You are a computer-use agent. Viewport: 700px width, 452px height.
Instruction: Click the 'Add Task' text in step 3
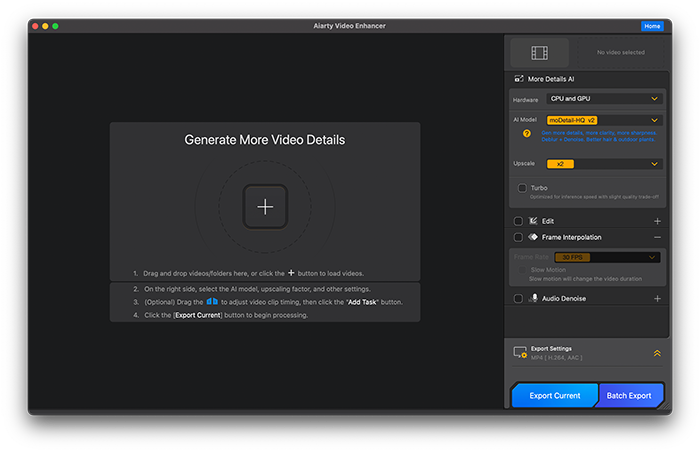[362, 302]
